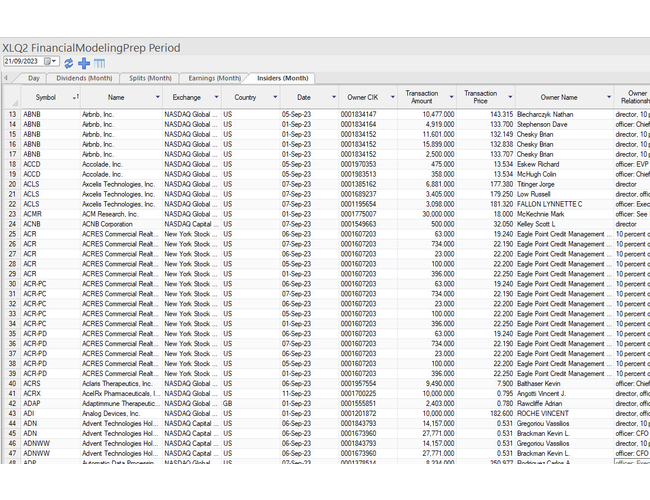Open the Country column filter dropdown
The width and height of the screenshot is (650, 500).
(275, 97)
